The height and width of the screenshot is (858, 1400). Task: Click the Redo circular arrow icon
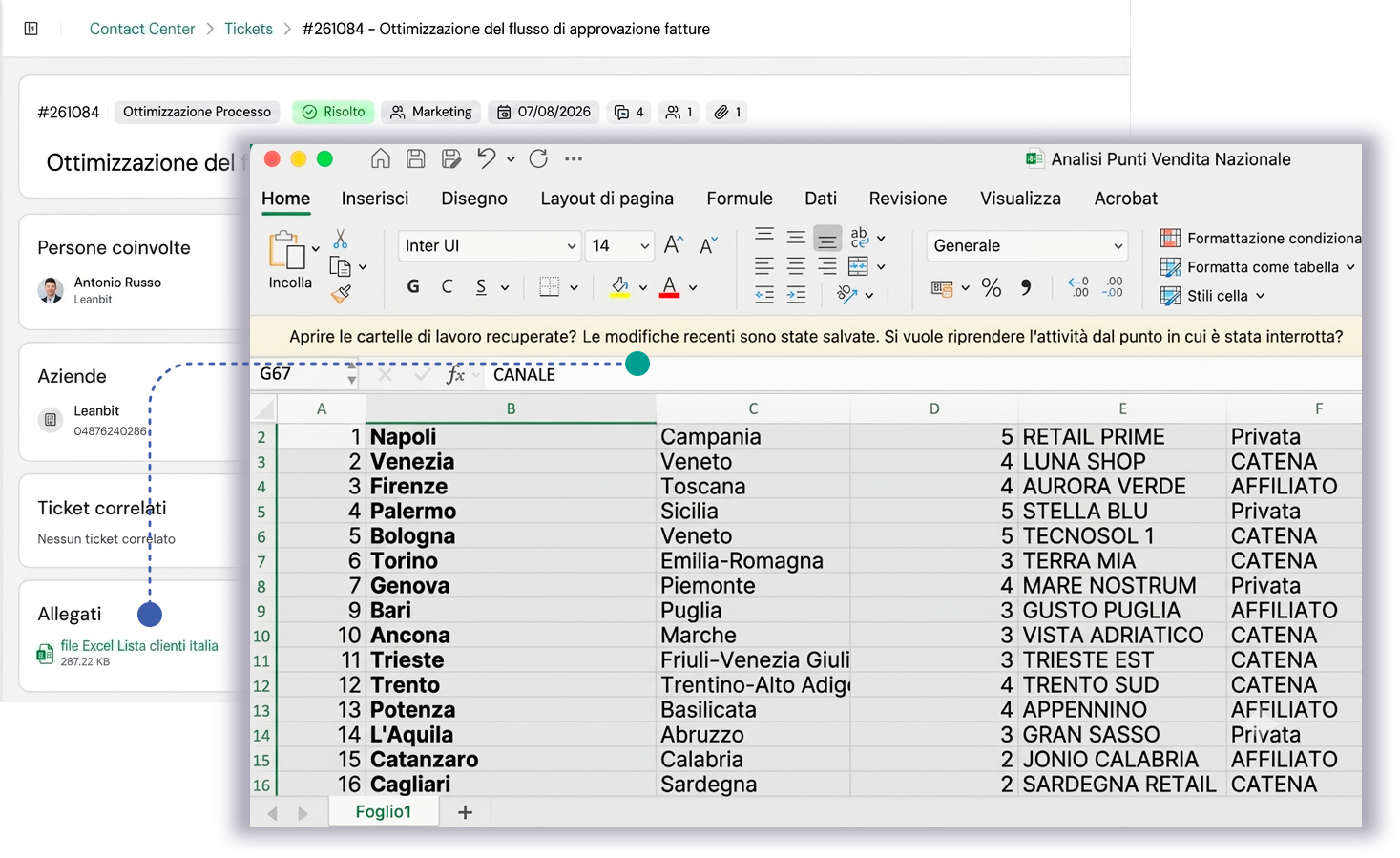click(x=538, y=158)
